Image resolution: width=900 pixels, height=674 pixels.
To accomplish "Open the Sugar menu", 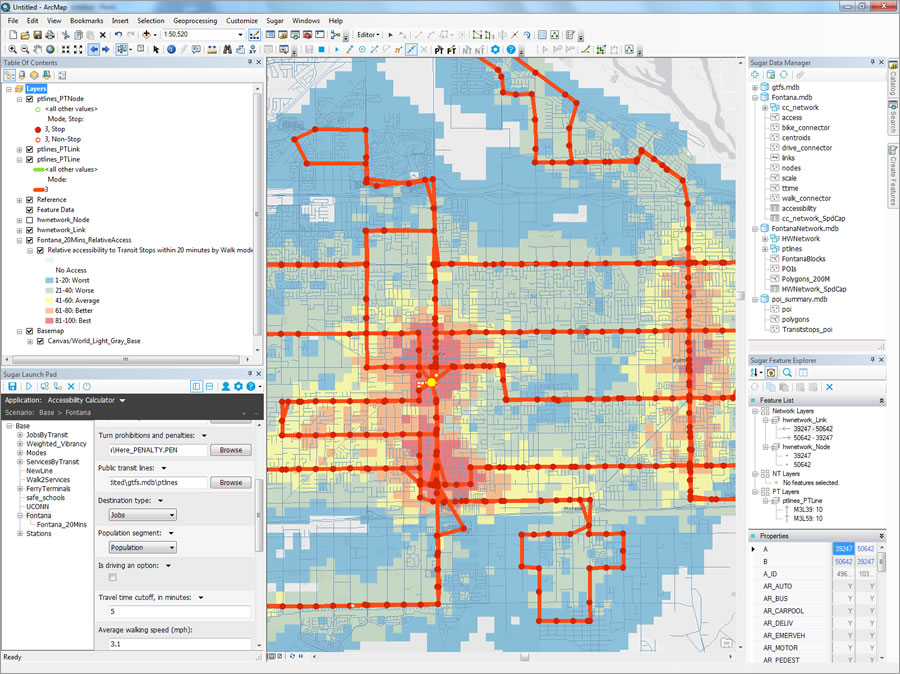I will pos(274,19).
